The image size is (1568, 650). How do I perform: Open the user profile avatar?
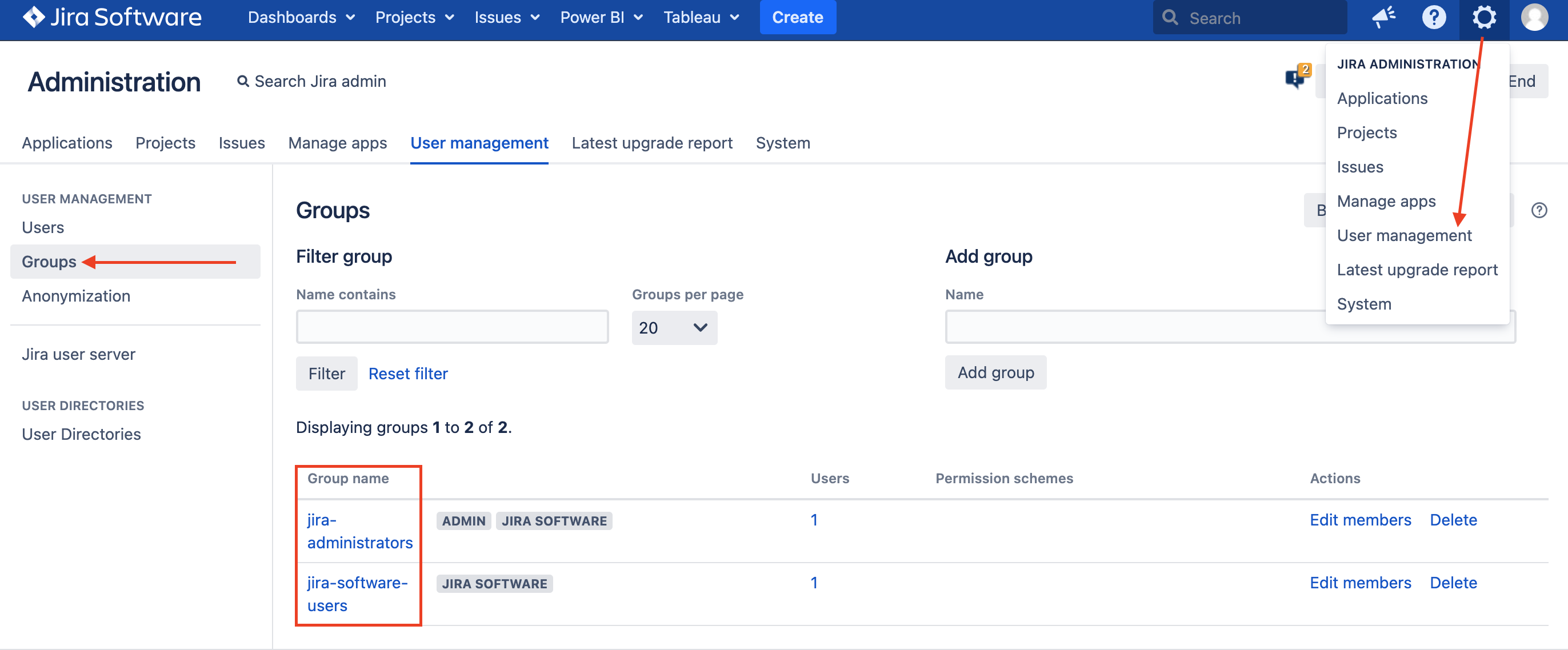(1534, 17)
